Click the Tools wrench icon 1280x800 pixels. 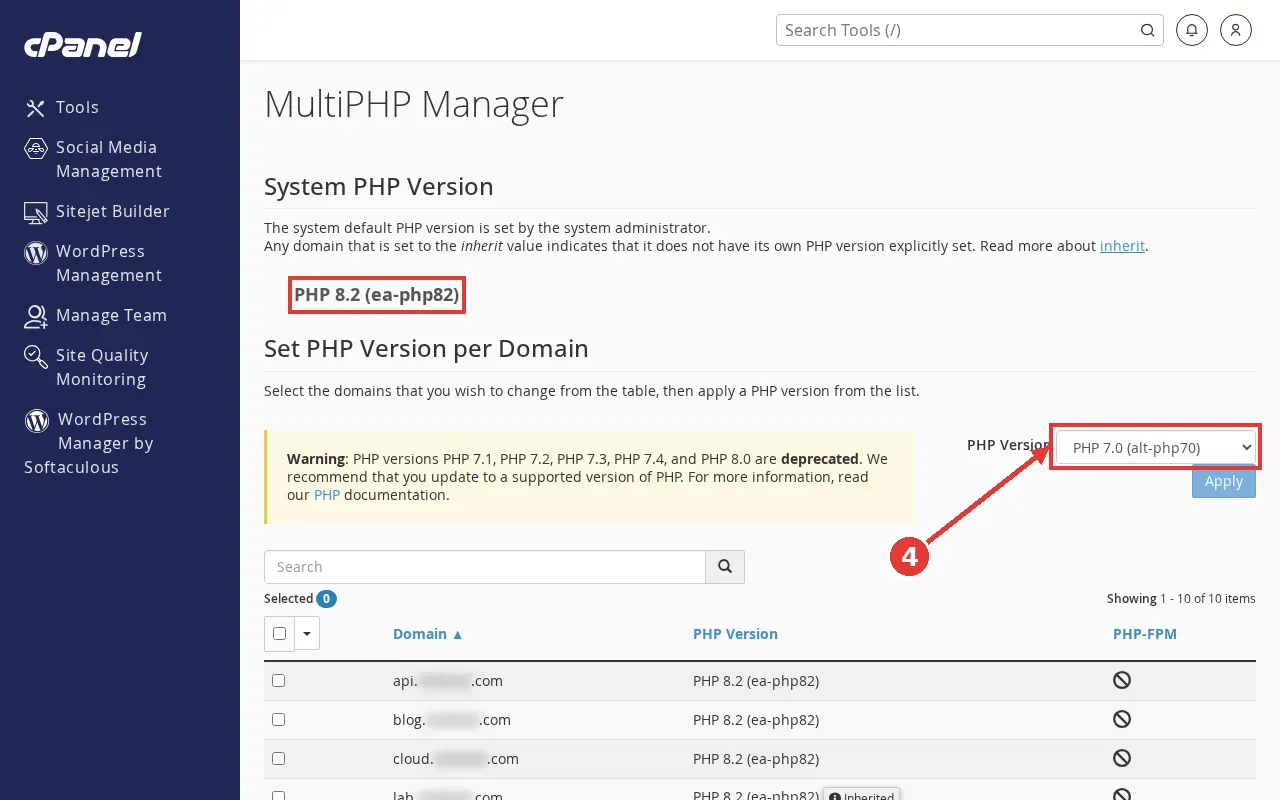point(36,108)
